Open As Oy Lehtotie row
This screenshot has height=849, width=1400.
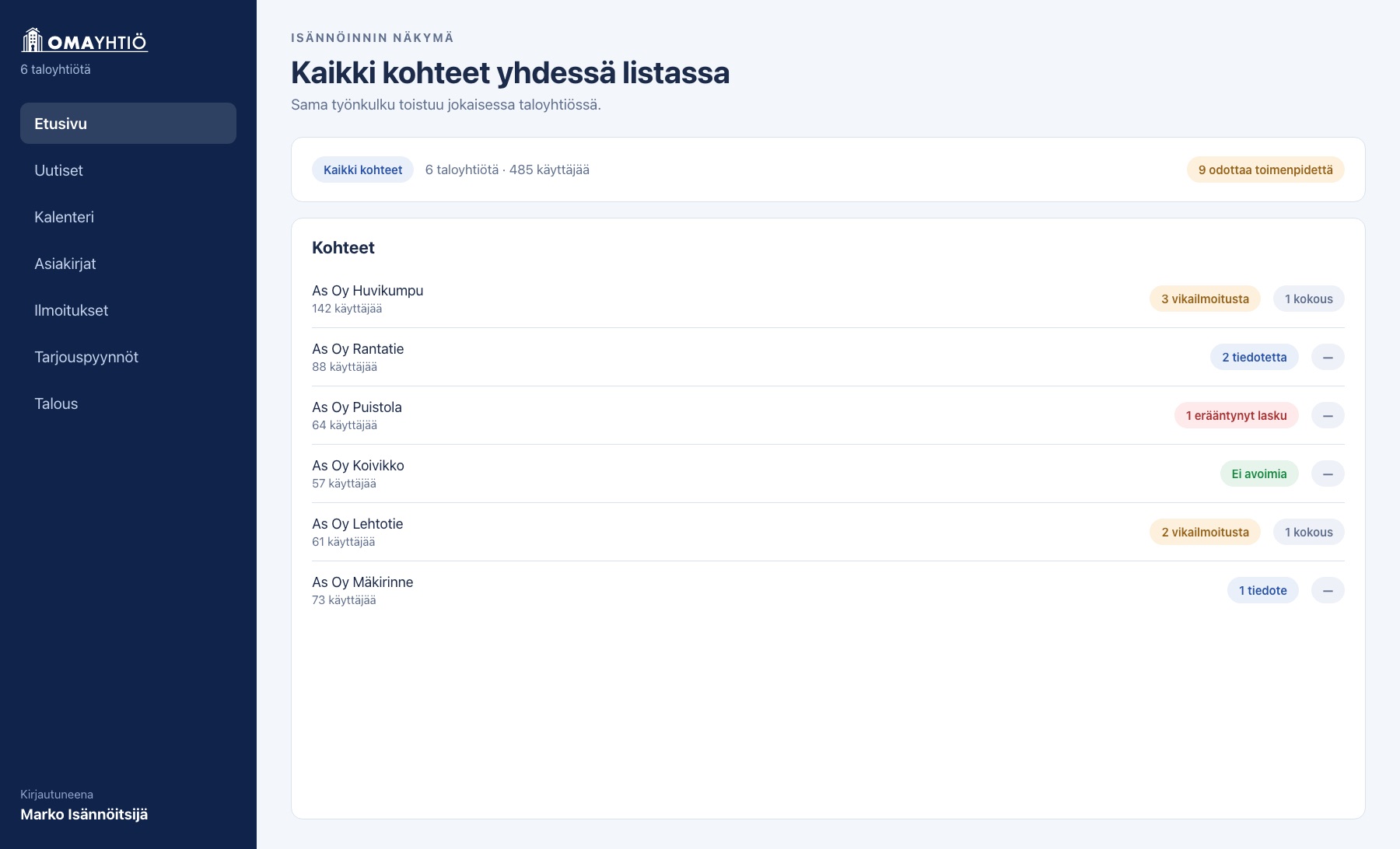pos(828,532)
